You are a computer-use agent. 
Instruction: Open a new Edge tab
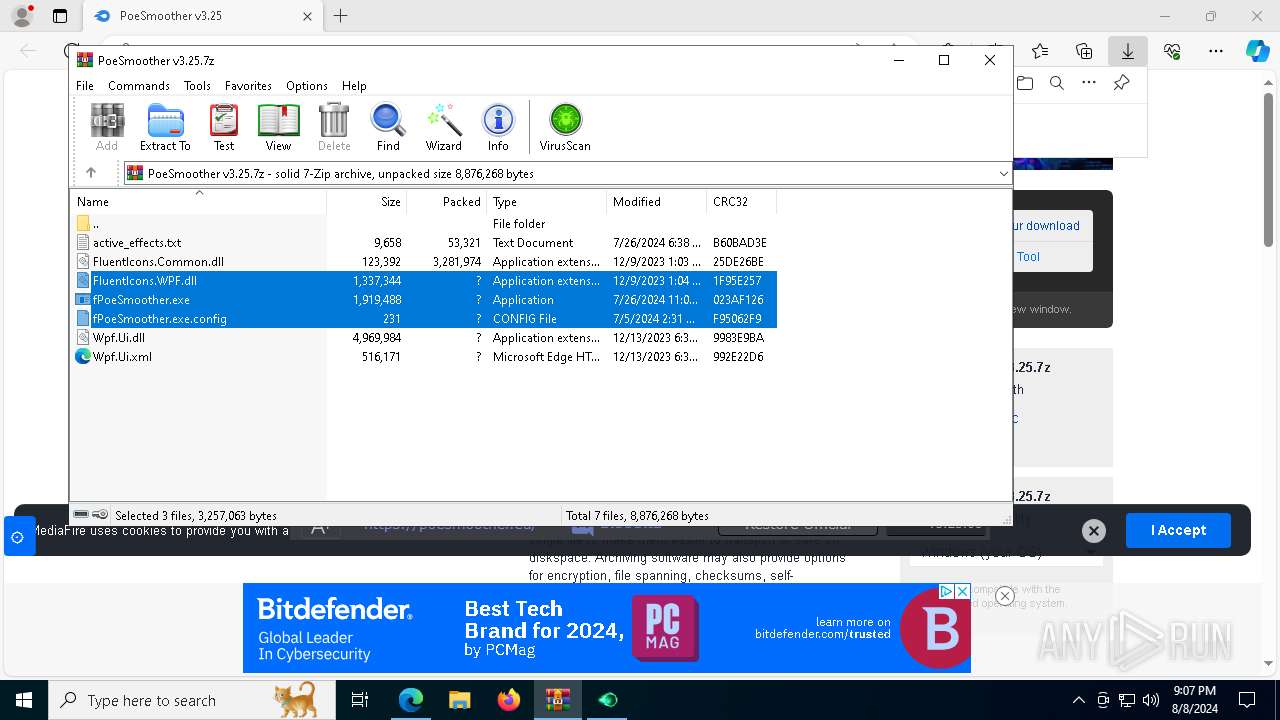pos(340,16)
